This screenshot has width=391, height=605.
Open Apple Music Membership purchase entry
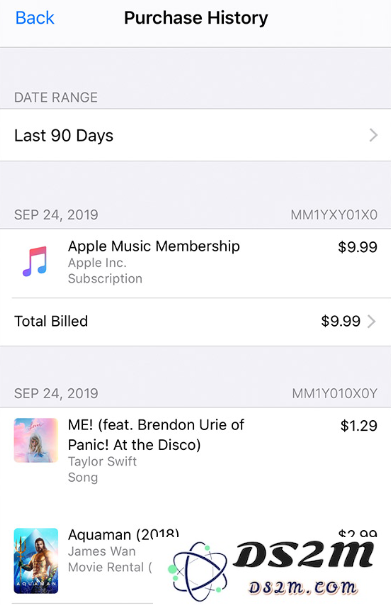coord(195,263)
